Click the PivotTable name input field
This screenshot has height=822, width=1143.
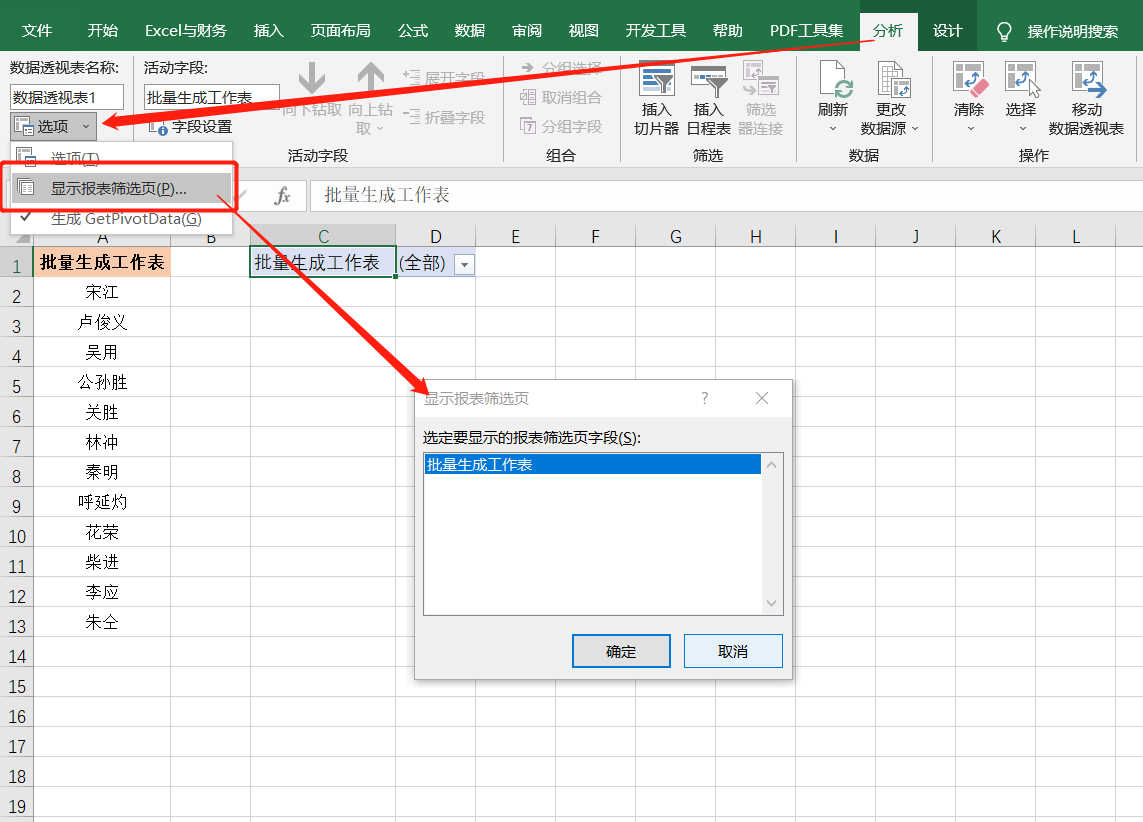[66, 97]
